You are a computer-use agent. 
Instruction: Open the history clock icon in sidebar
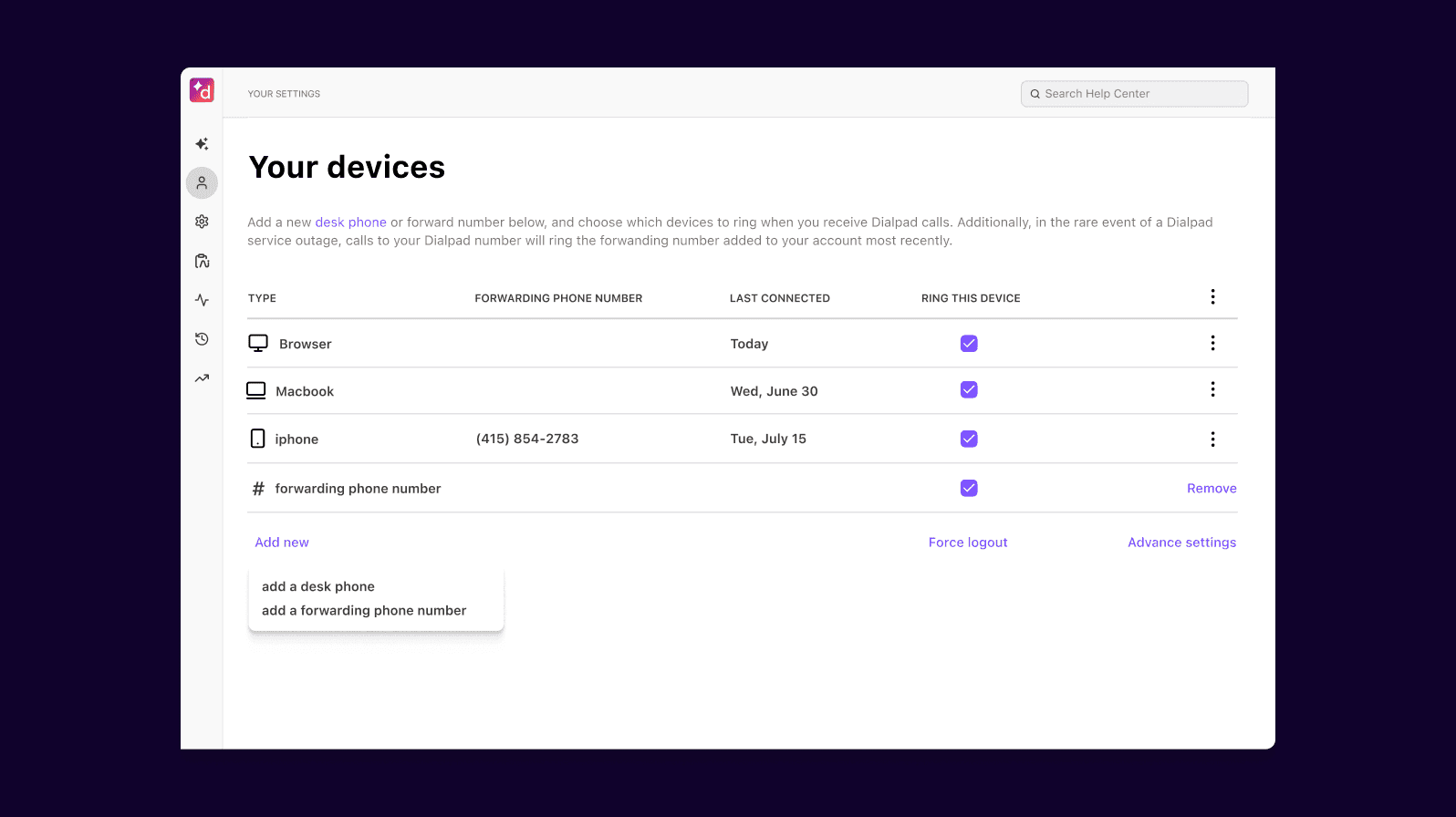click(202, 339)
